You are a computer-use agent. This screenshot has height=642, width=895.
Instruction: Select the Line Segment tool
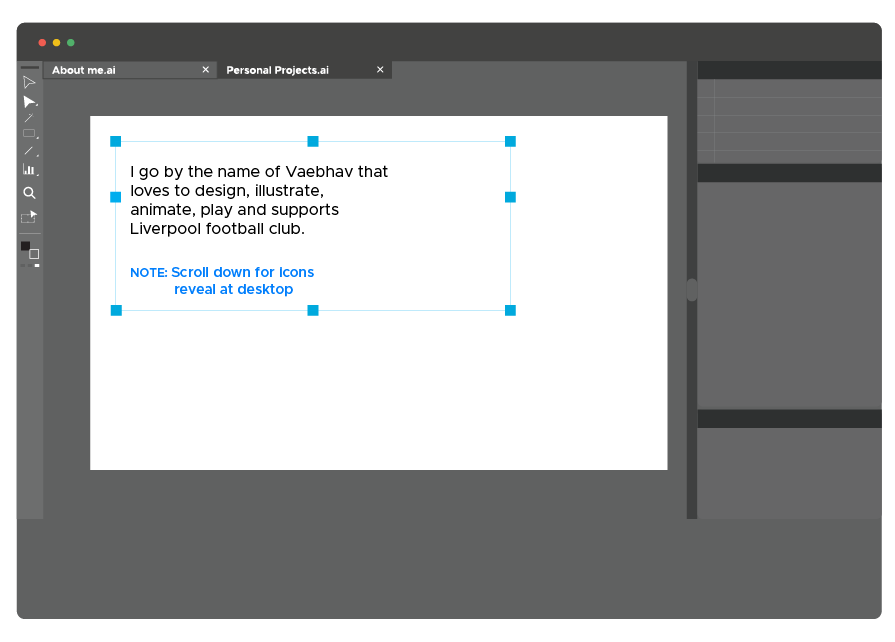pyautogui.click(x=29, y=151)
